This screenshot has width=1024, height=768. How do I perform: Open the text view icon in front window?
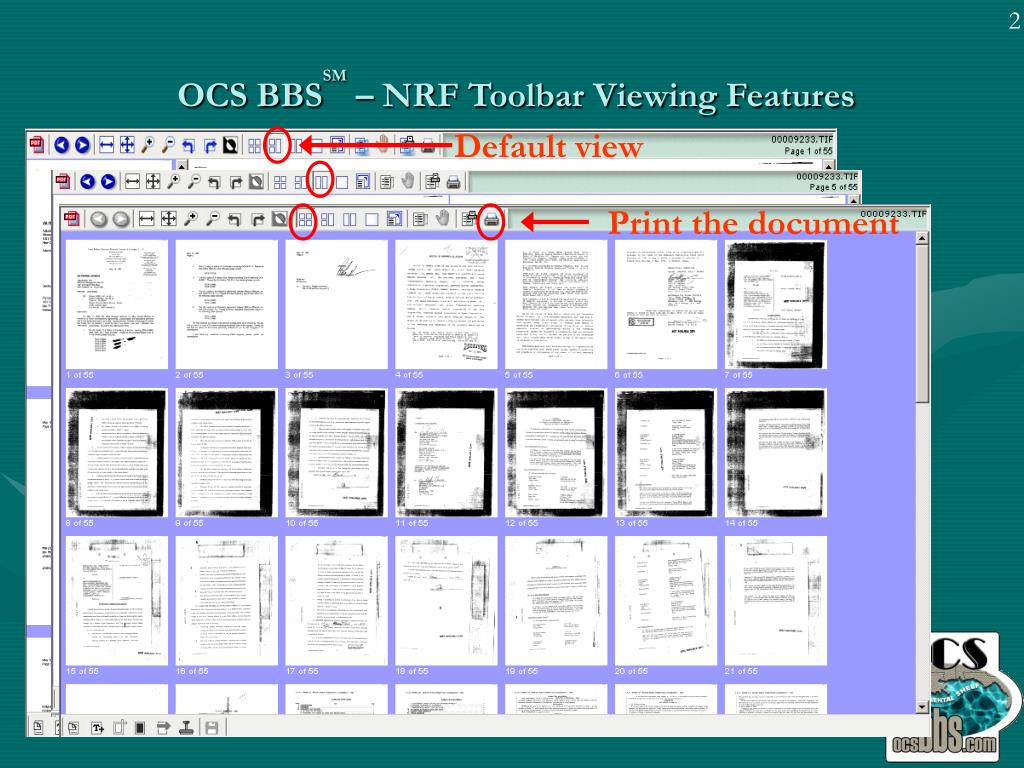pos(420,219)
